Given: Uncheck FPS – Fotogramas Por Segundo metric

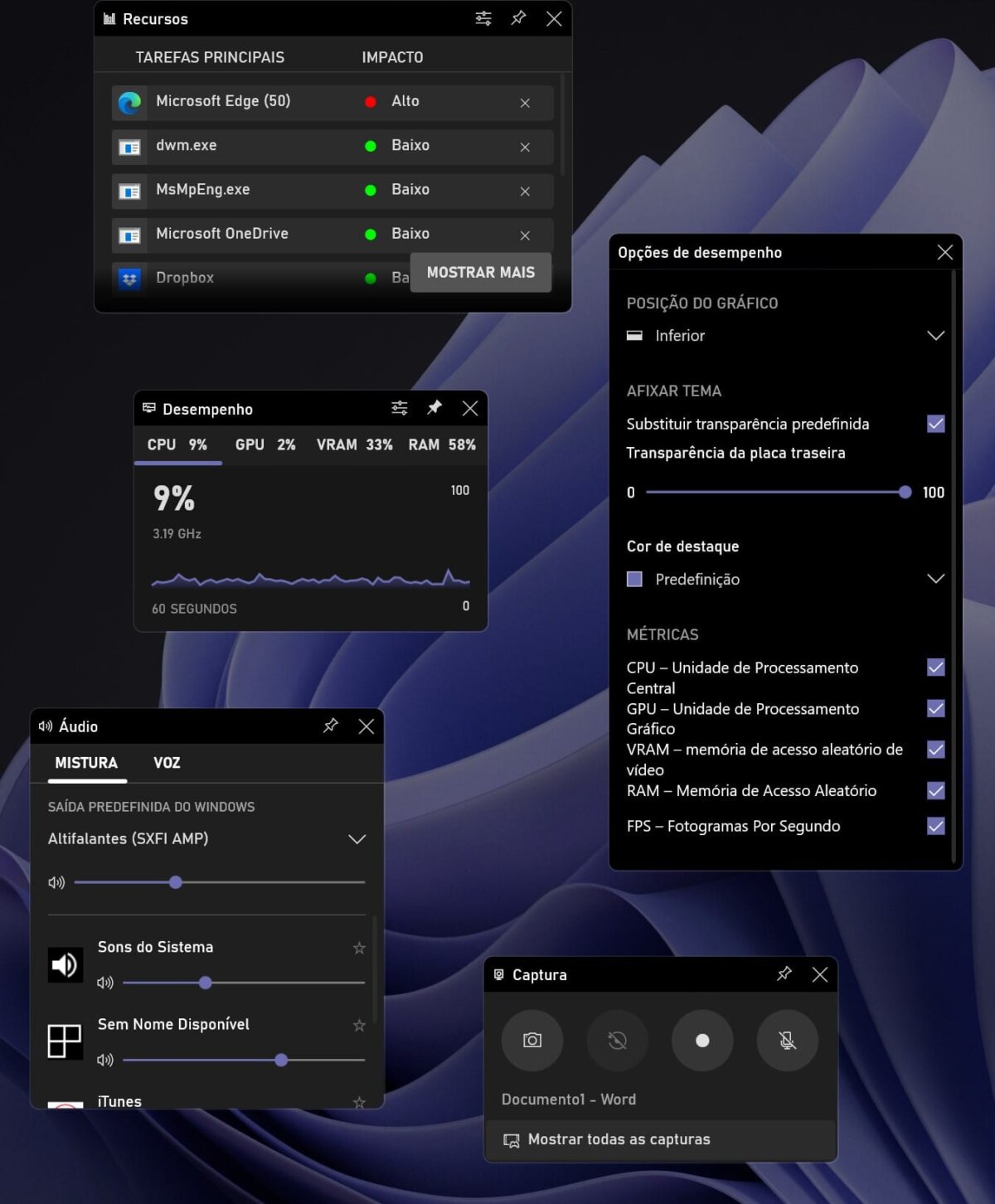Looking at the screenshot, I should [x=936, y=826].
